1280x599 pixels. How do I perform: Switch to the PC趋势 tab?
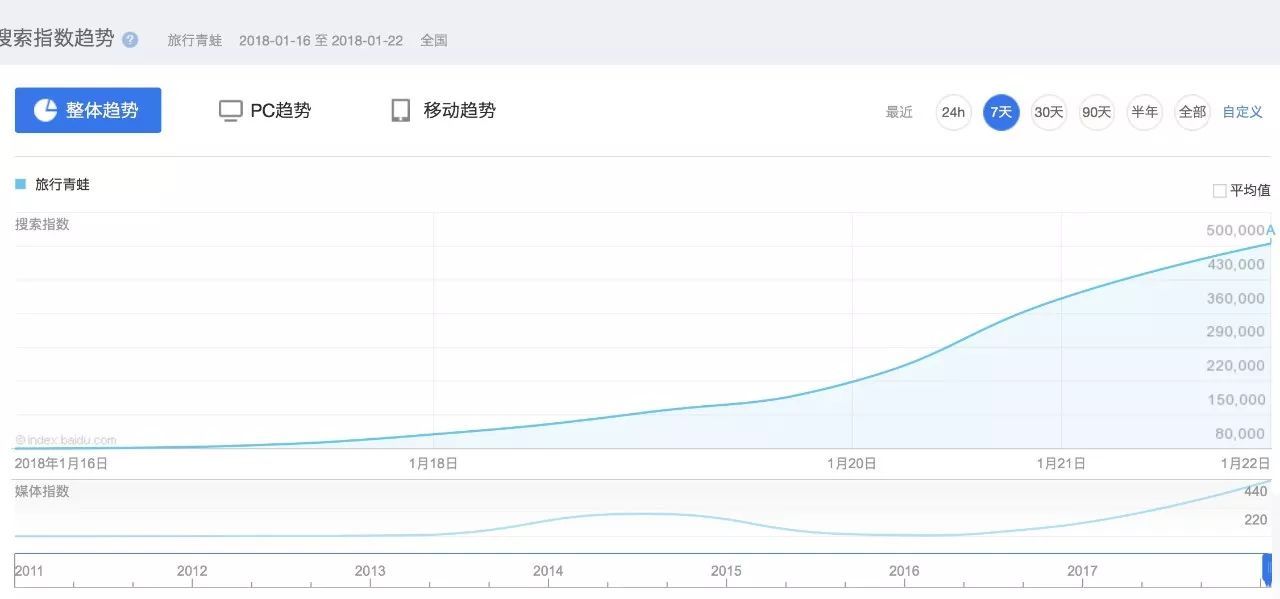[x=265, y=110]
